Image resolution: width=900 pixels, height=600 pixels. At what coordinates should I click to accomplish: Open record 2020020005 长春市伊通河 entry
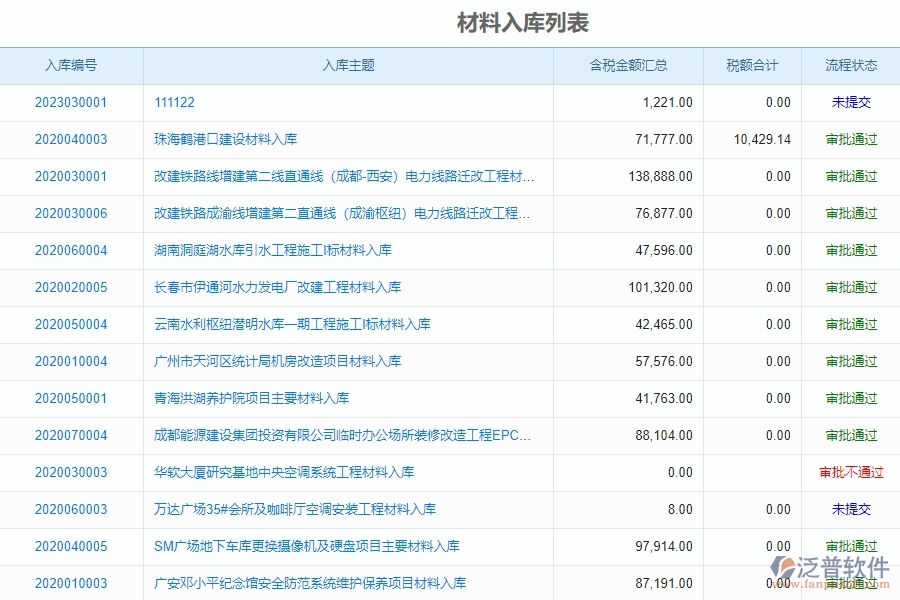pyautogui.click(x=71, y=288)
